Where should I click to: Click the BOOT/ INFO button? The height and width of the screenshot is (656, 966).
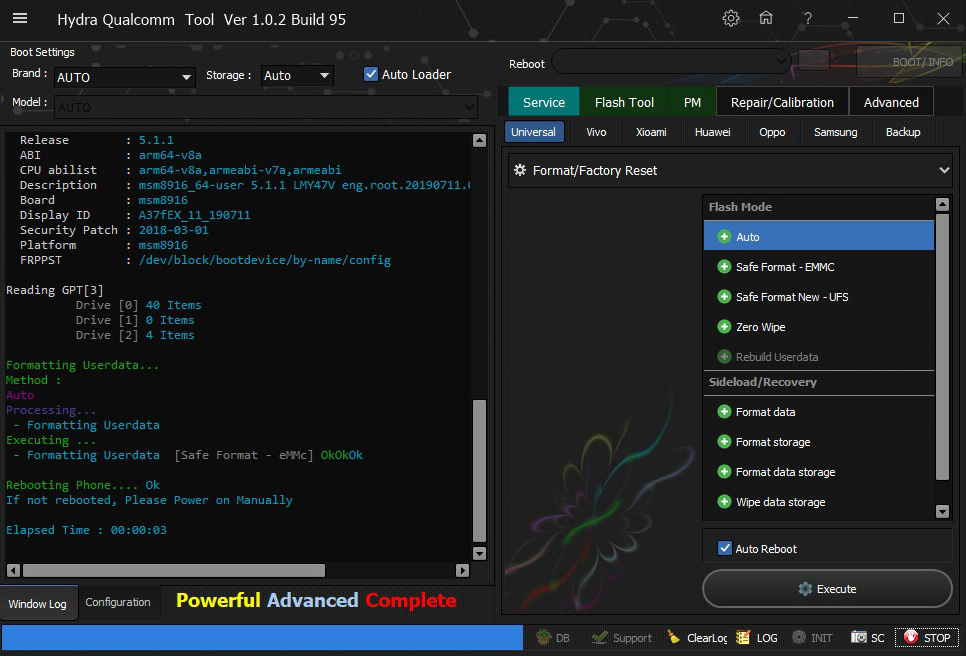tap(910, 62)
